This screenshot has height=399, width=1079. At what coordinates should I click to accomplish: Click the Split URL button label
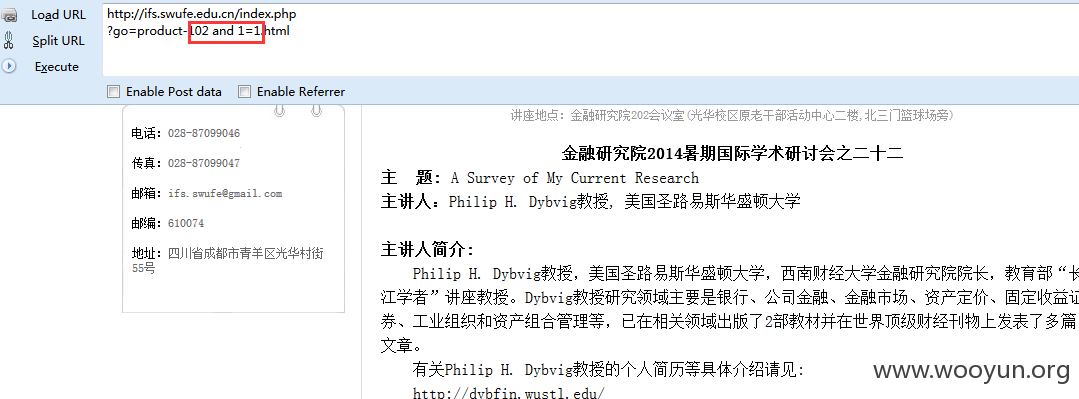58,41
